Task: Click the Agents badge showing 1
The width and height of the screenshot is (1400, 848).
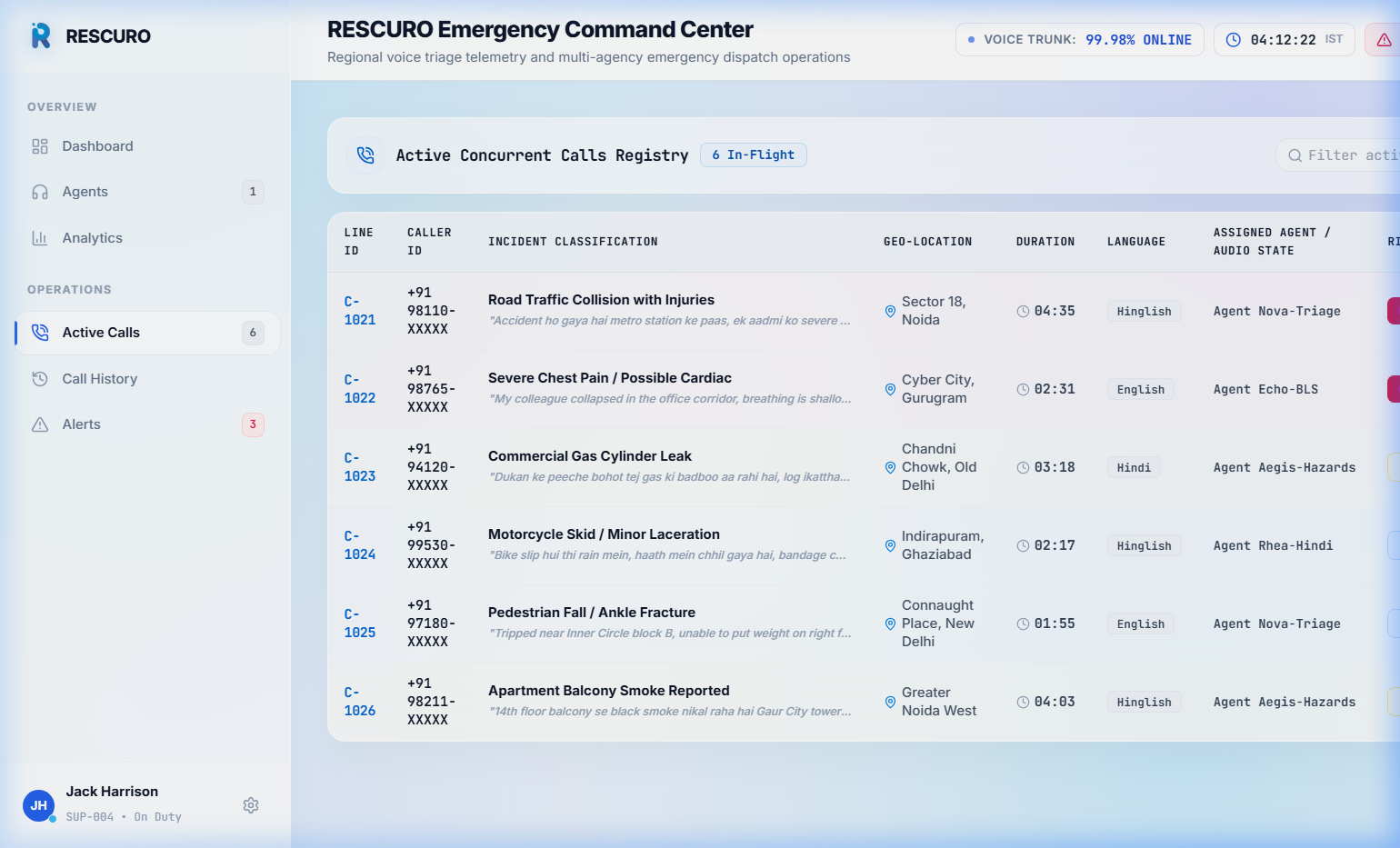Action: click(x=253, y=192)
